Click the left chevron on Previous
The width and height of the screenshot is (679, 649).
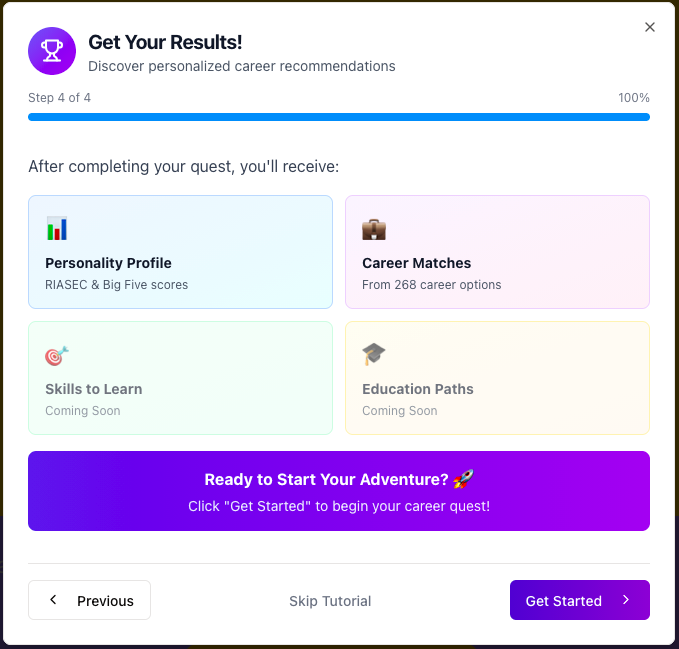[x=53, y=600]
